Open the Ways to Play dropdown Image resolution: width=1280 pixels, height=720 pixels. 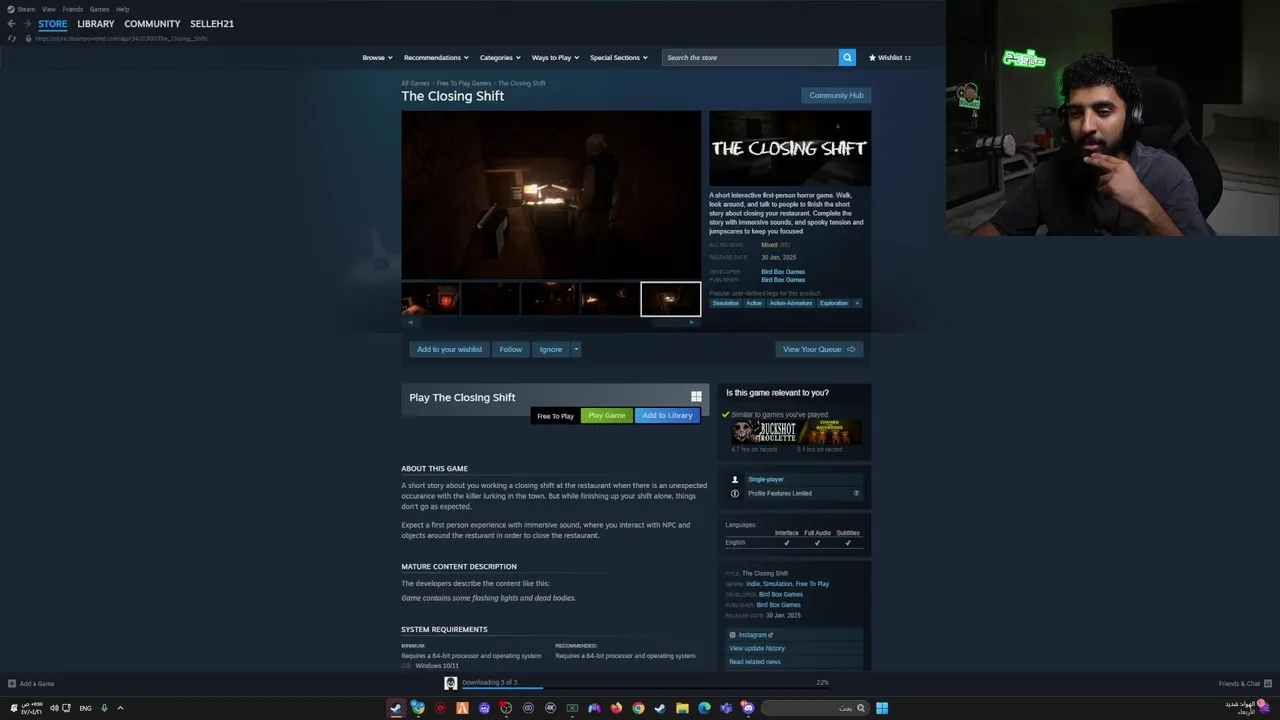pos(555,58)
